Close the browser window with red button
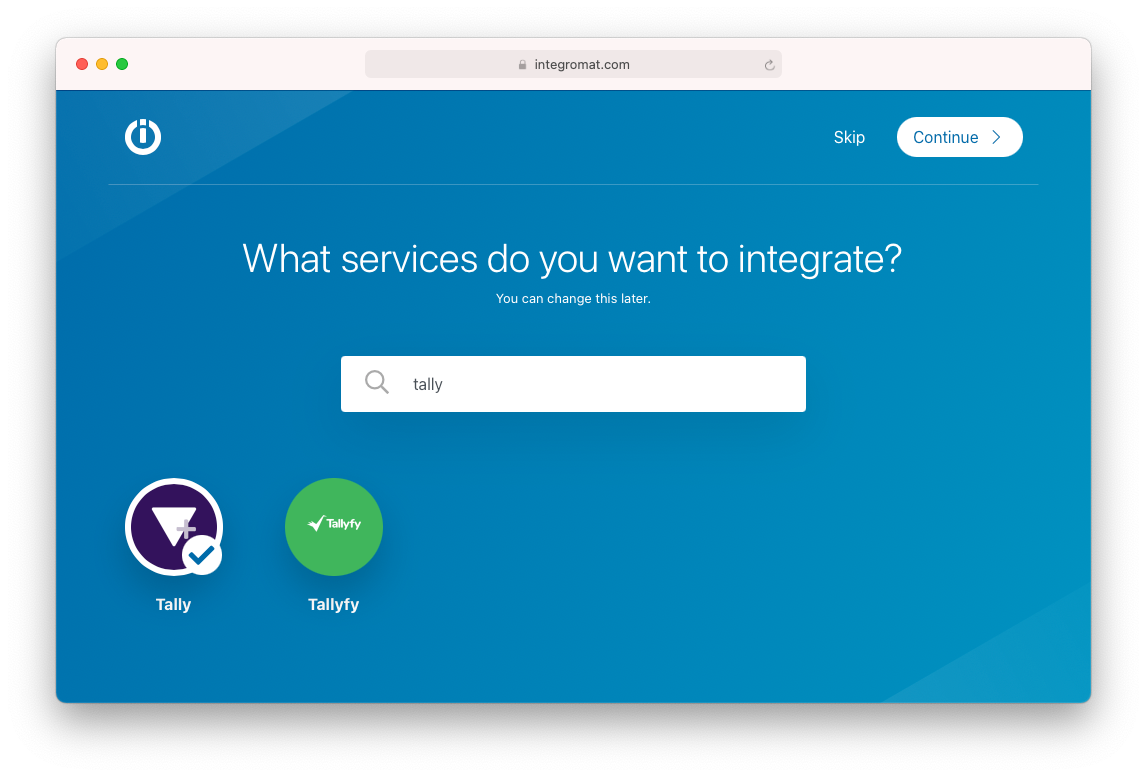 82,64
